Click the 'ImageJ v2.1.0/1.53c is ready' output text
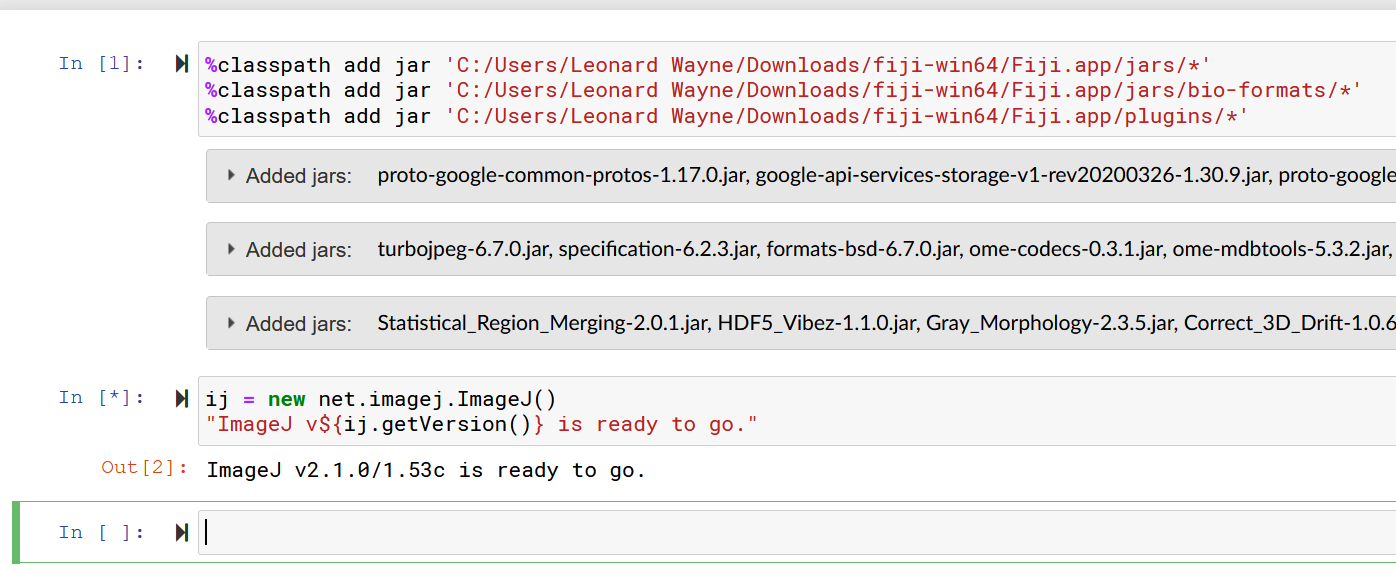The image size is (1396, 573). [426, 470]
